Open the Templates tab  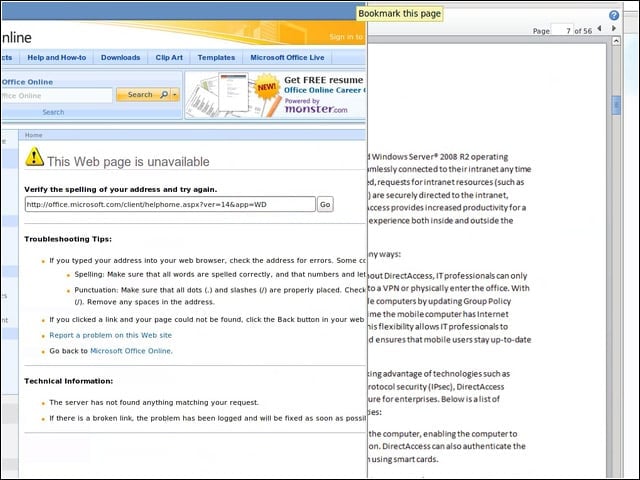216,58
